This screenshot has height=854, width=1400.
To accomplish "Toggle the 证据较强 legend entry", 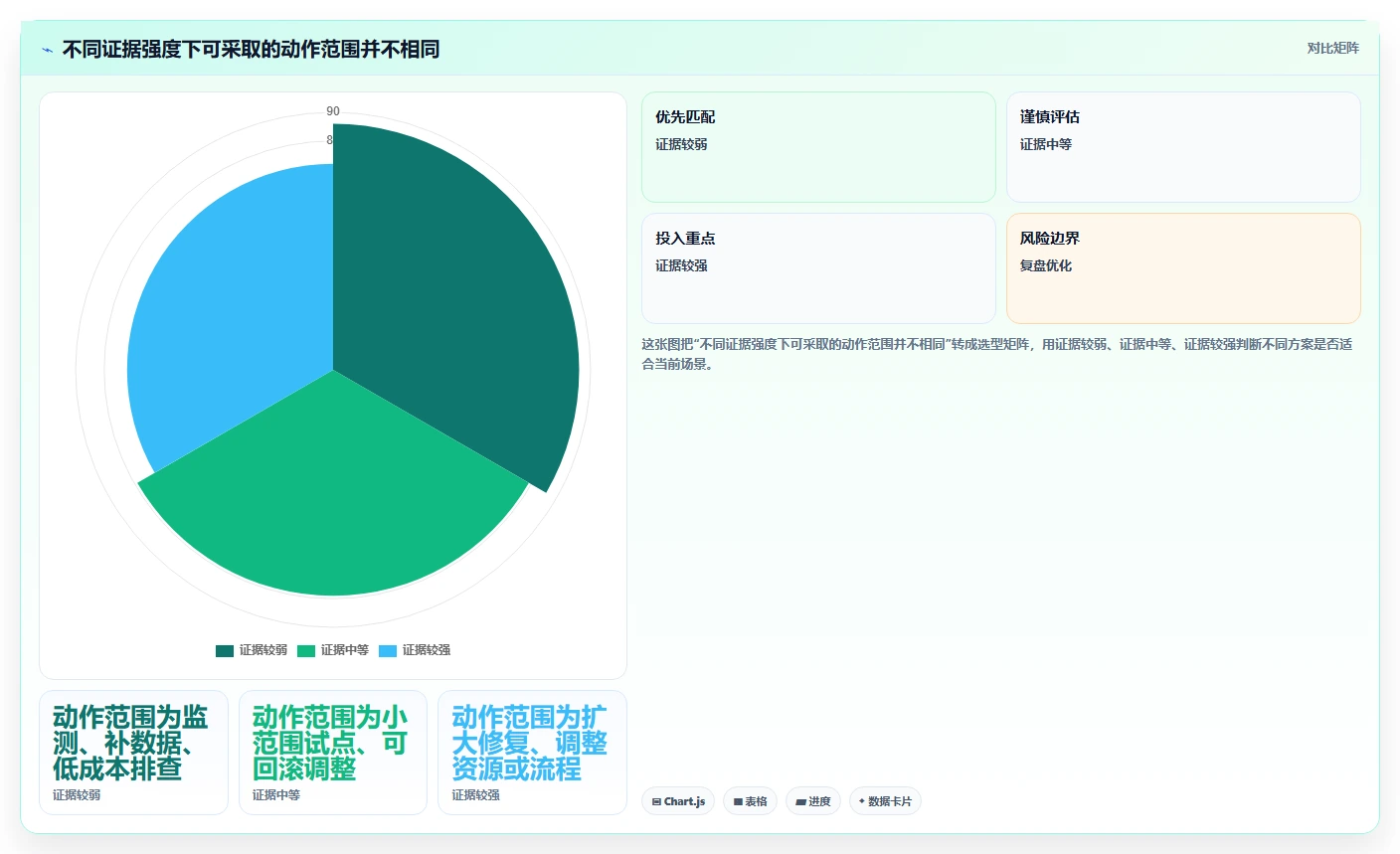I will pos(415,650).
